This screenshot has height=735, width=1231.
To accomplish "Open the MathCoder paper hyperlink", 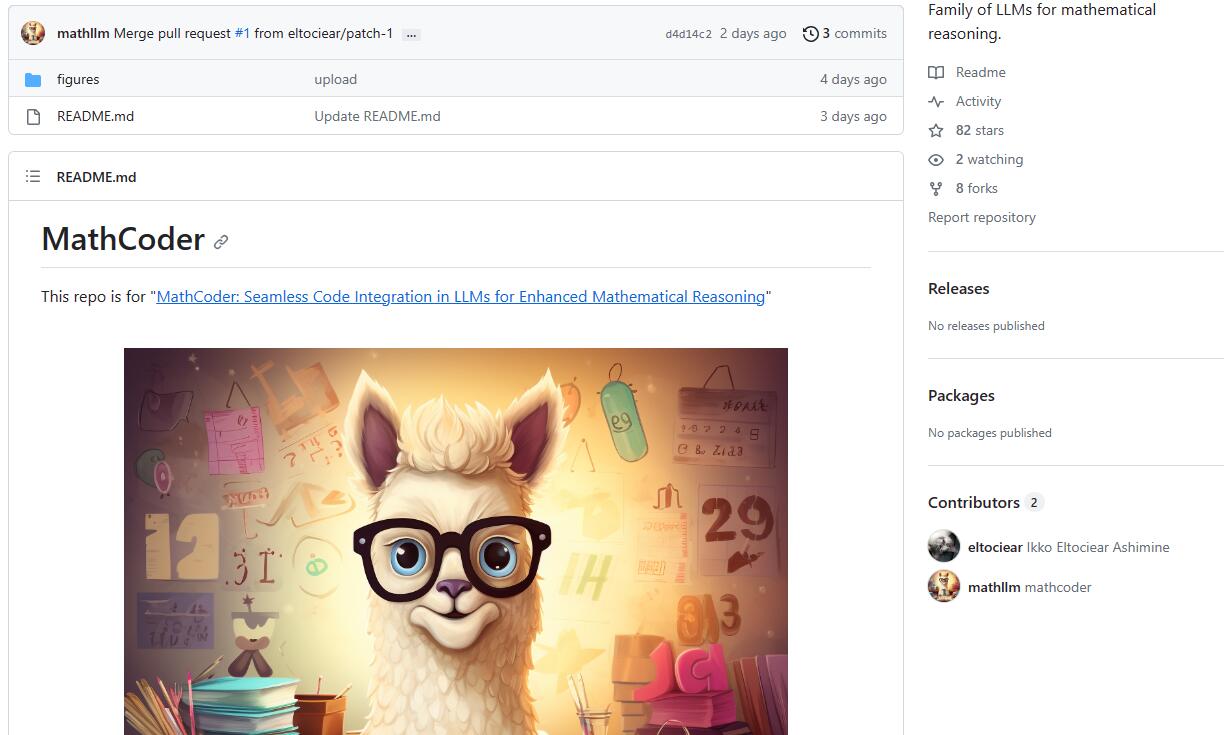I will [460, 296].
